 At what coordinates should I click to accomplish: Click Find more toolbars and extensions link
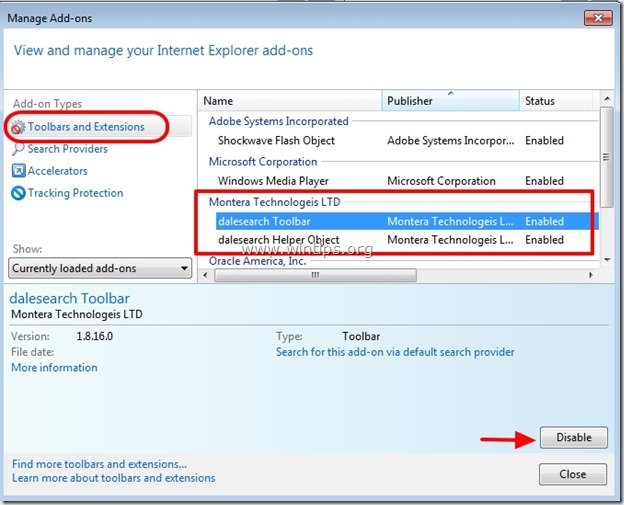coord(99,464)
